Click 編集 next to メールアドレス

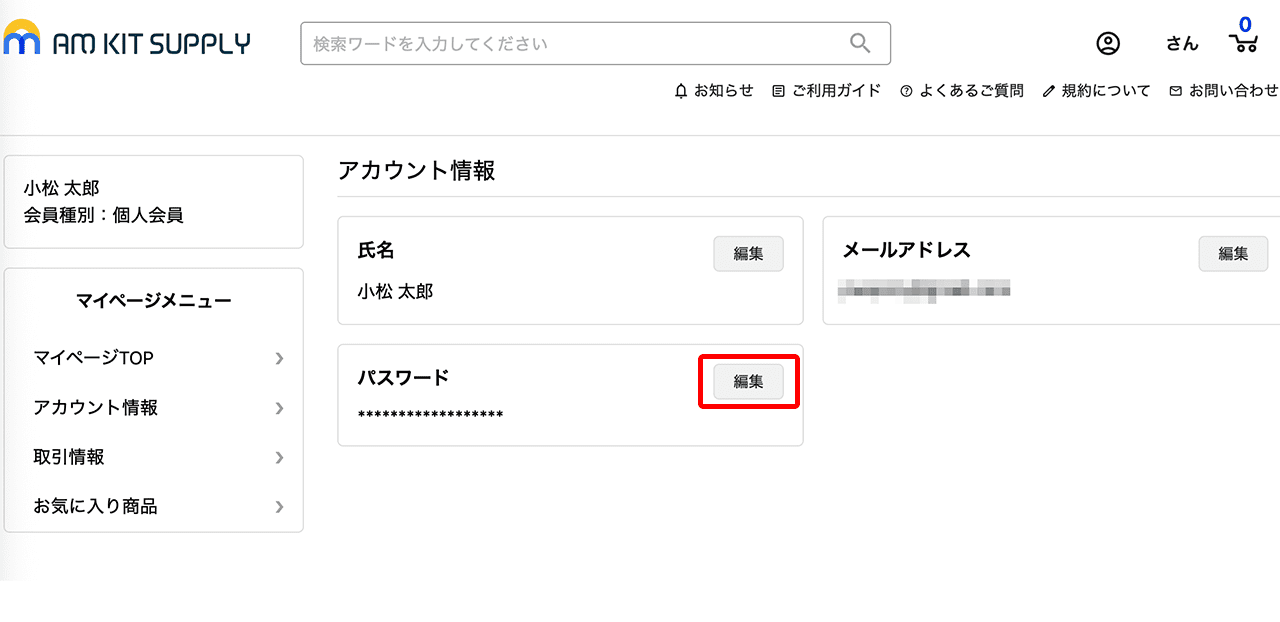[1233, 253]
